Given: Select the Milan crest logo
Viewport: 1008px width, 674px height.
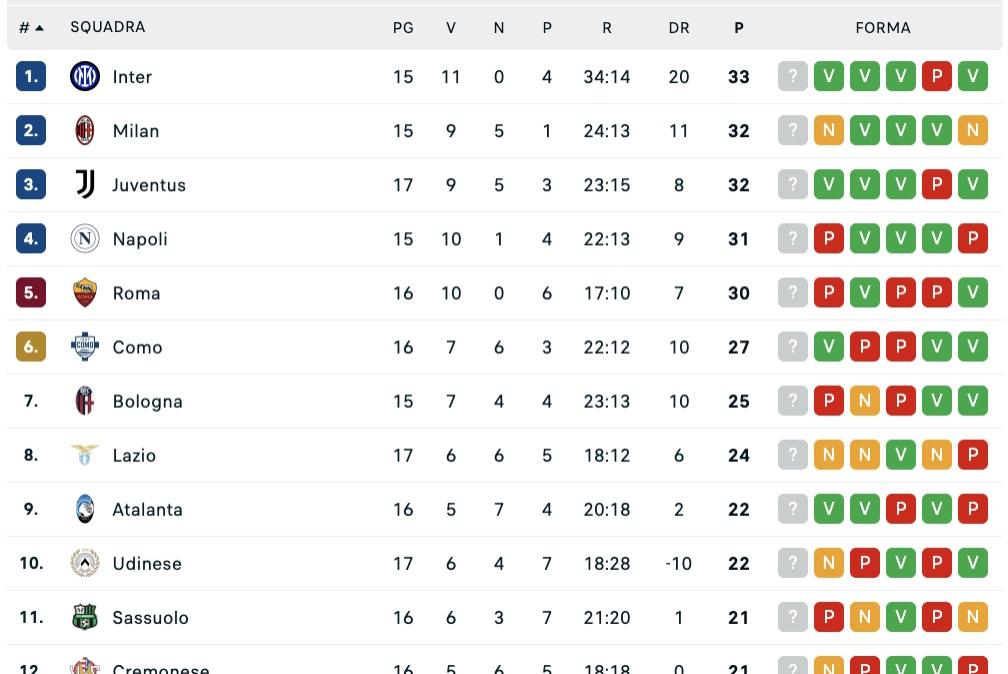Looking at the screenshot, I should [x=85, y=130].
